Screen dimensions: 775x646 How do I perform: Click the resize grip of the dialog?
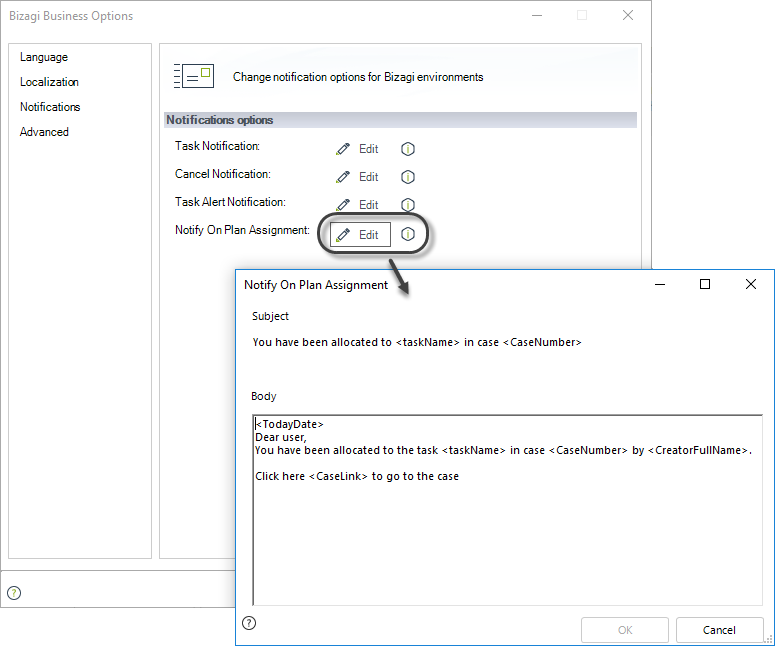pos(768,640)
